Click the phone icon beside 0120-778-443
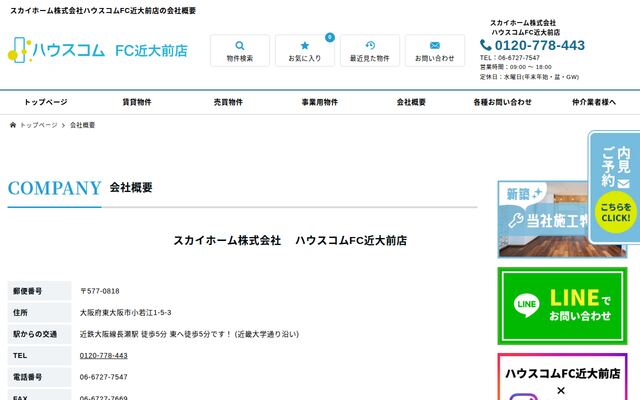Viewport: 640px width, 400px height. pos(486,45)
